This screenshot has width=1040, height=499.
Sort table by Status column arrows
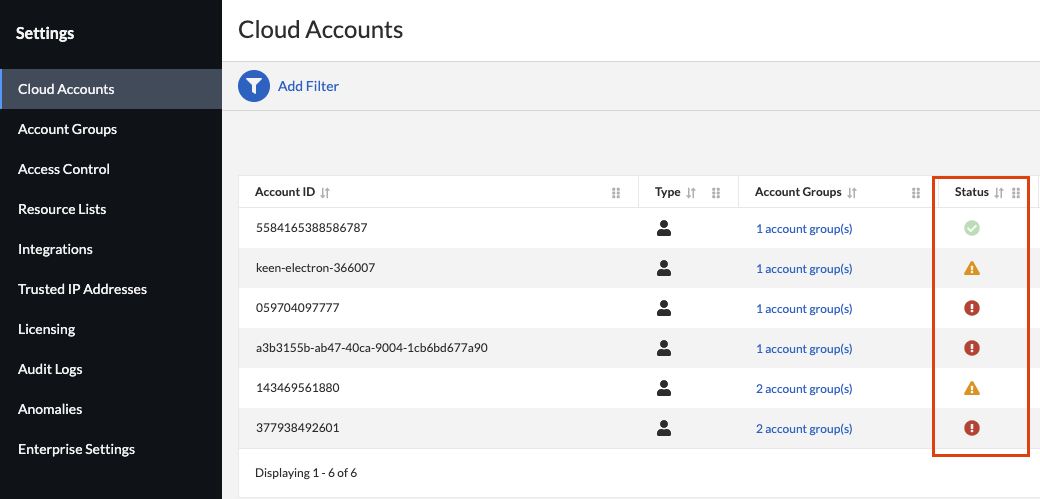point(998,193)
